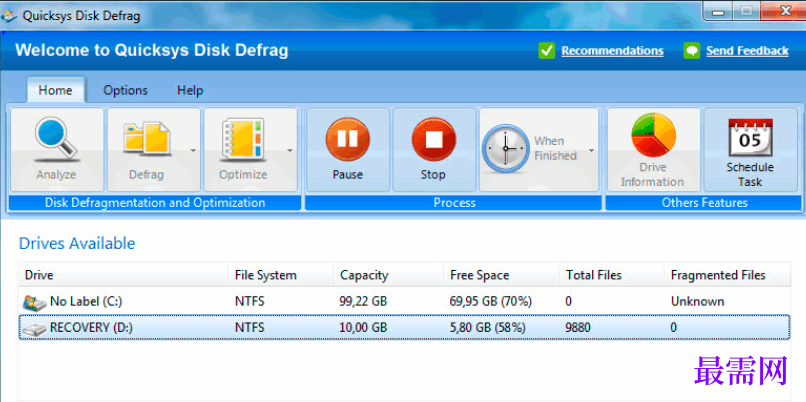
Task: Open the Send Feedback link
Action: click(747, 51)
